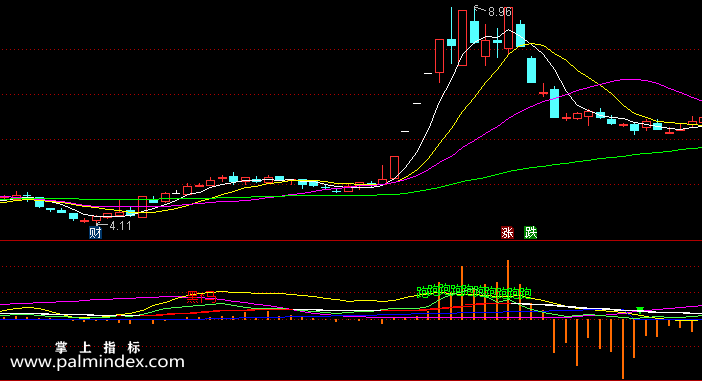This screenshot has width=702, height=381.
Task: Click the longest orange downward indicator bar
Action: pos(623,349)
